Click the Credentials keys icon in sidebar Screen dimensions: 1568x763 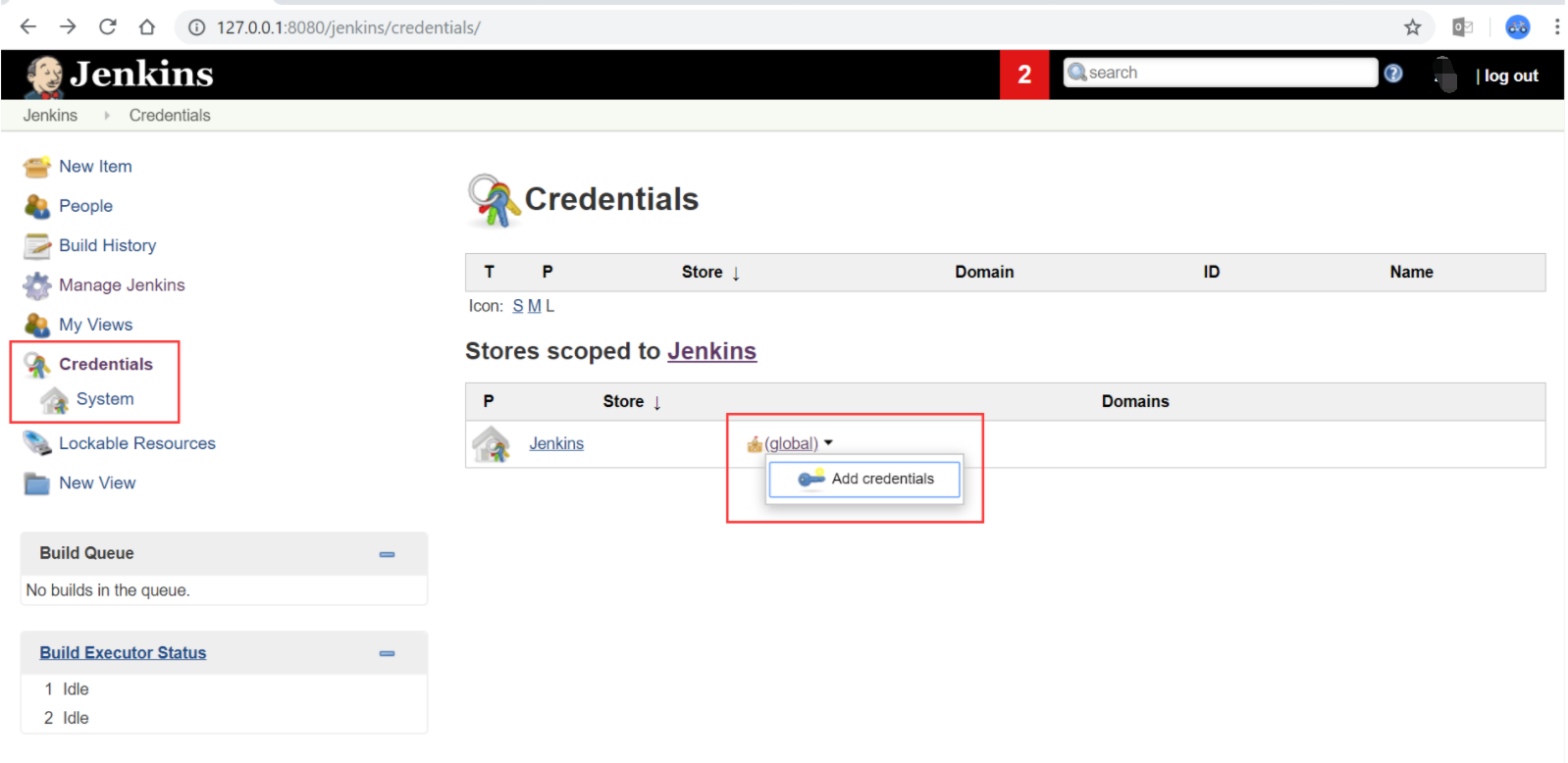[37, 365]
